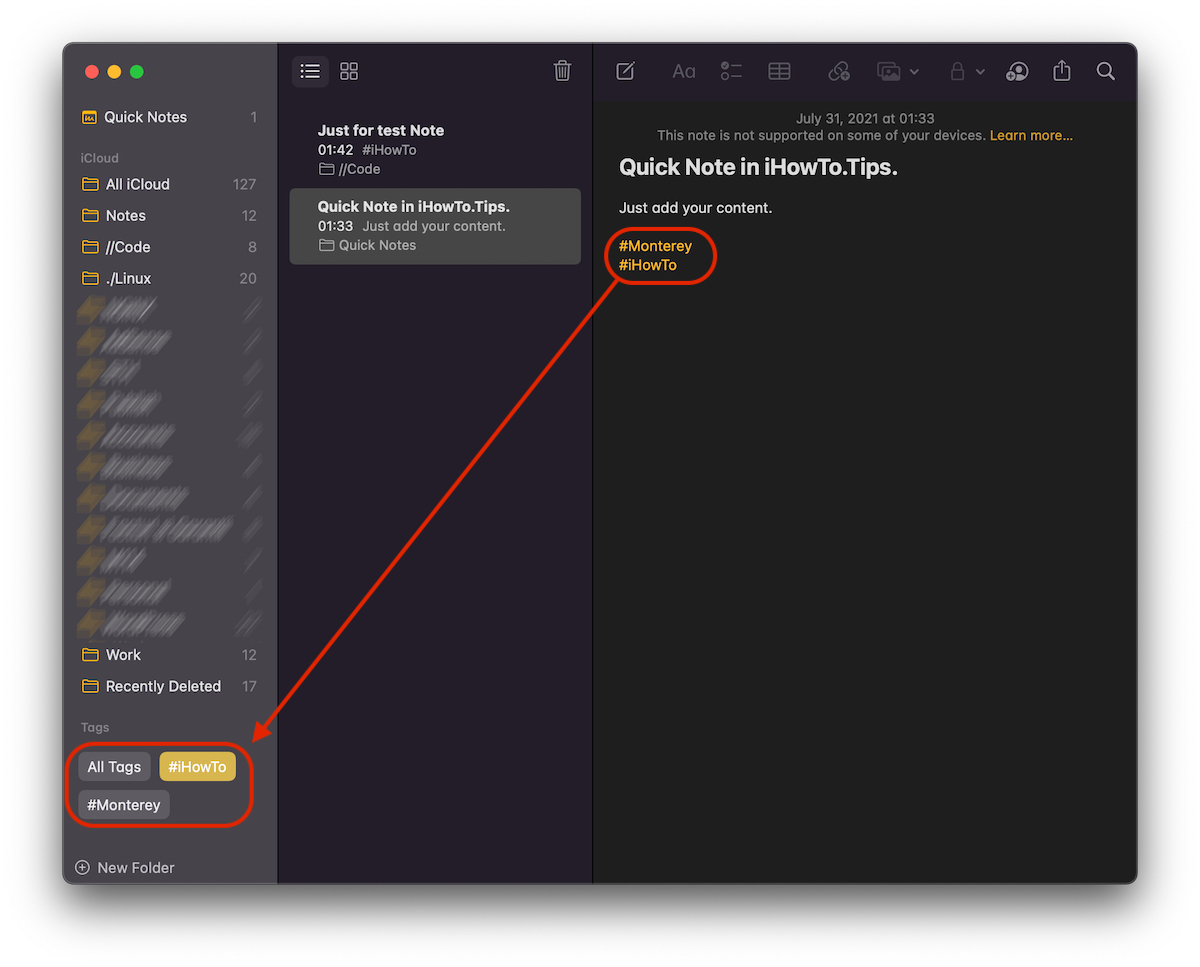Click the compose new note icon
The image size is (1200, 967).
point(625,71)
